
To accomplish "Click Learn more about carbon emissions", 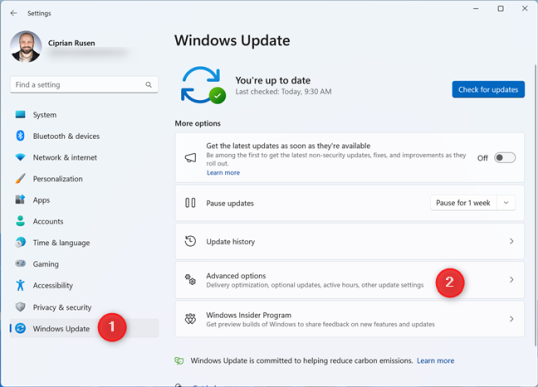I will click(435, 361).
